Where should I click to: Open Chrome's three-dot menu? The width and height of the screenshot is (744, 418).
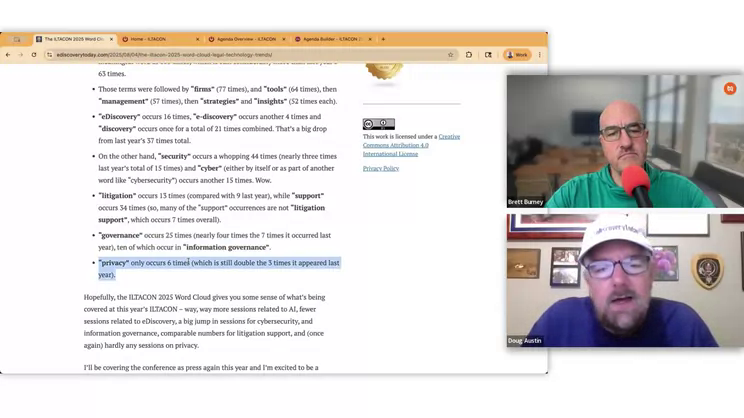539,55
